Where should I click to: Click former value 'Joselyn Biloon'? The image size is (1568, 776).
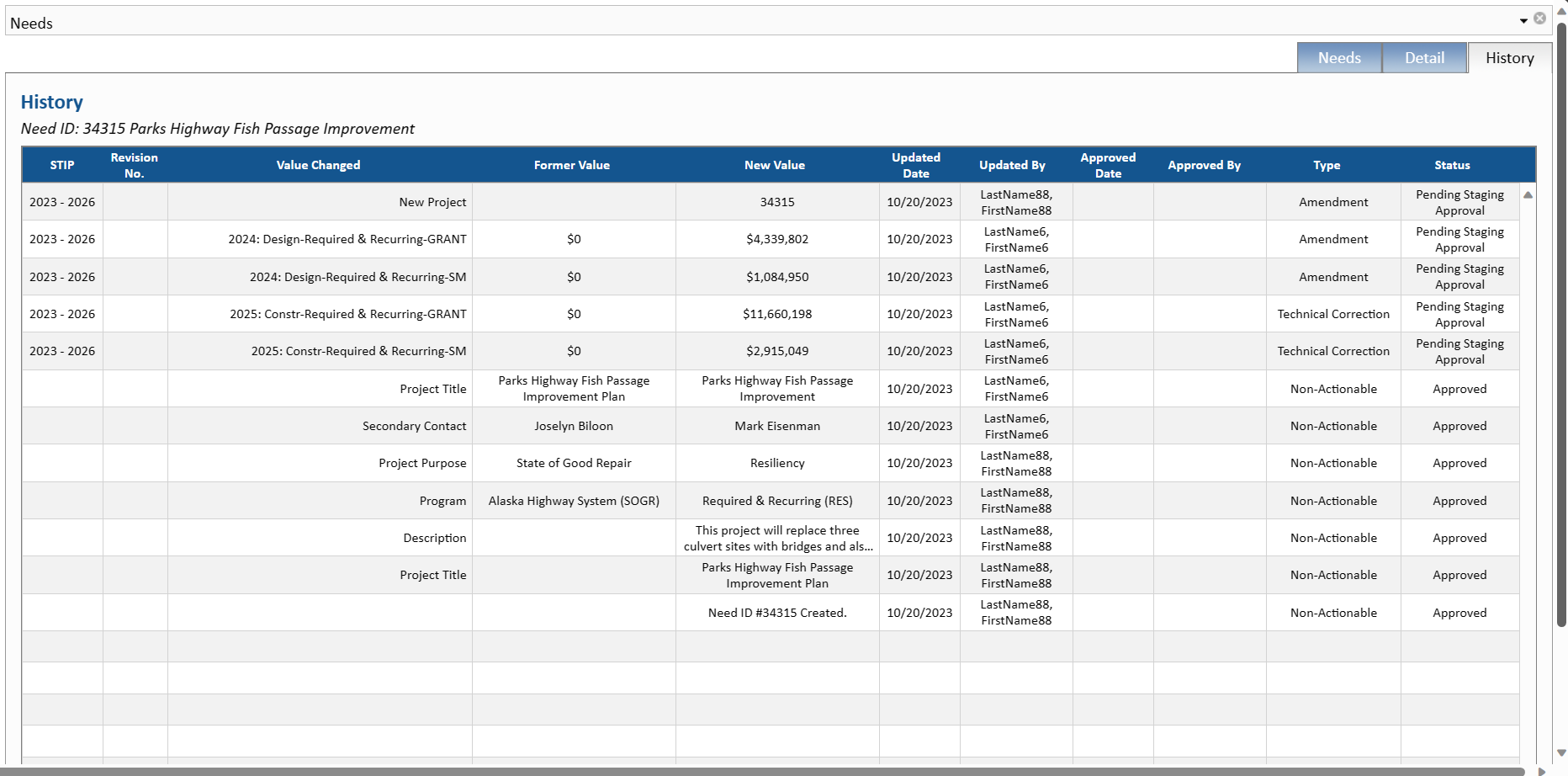pos(574,426)
